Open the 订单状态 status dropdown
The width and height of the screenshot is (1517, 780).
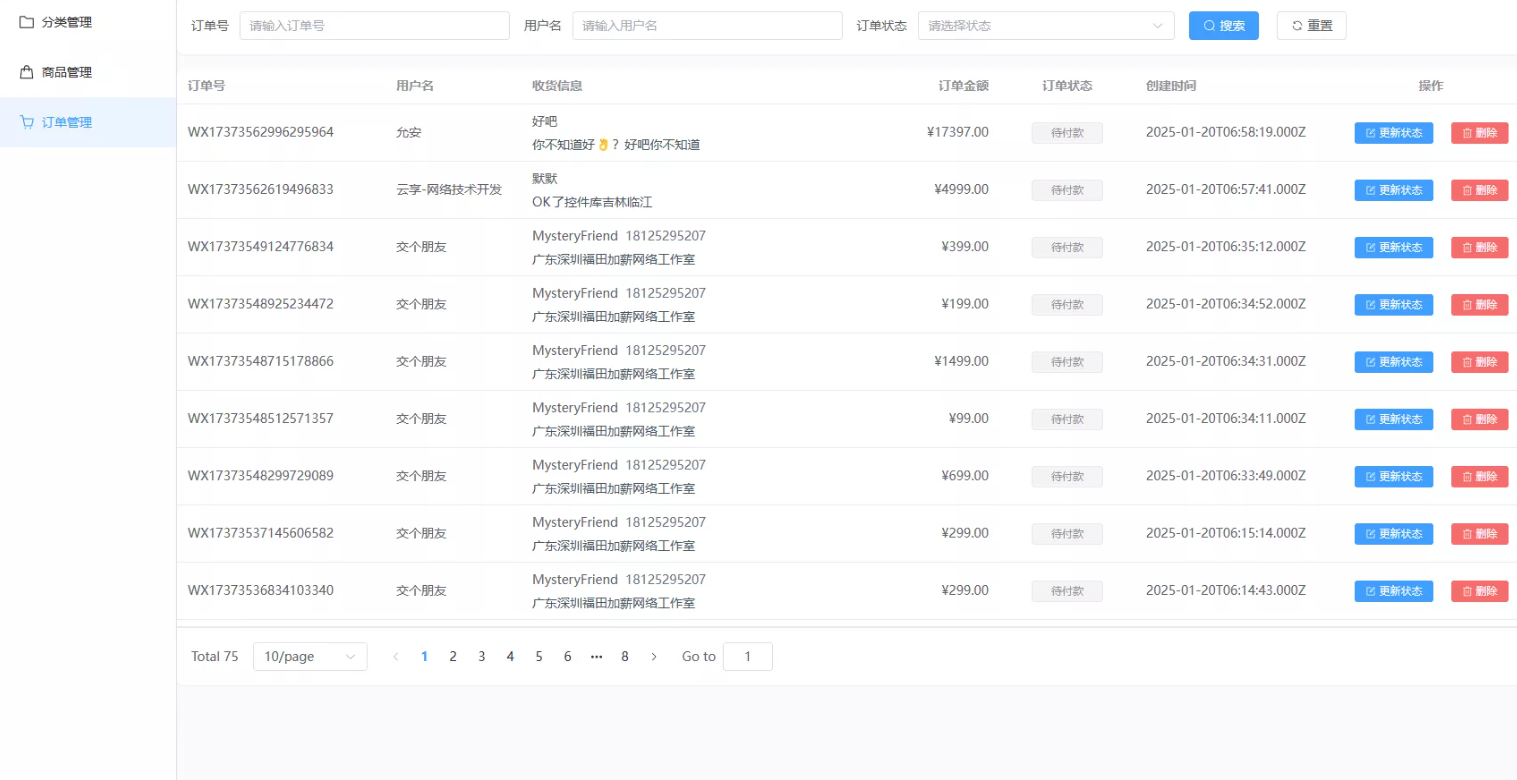pyautogui.click(x=1045, y=25)
